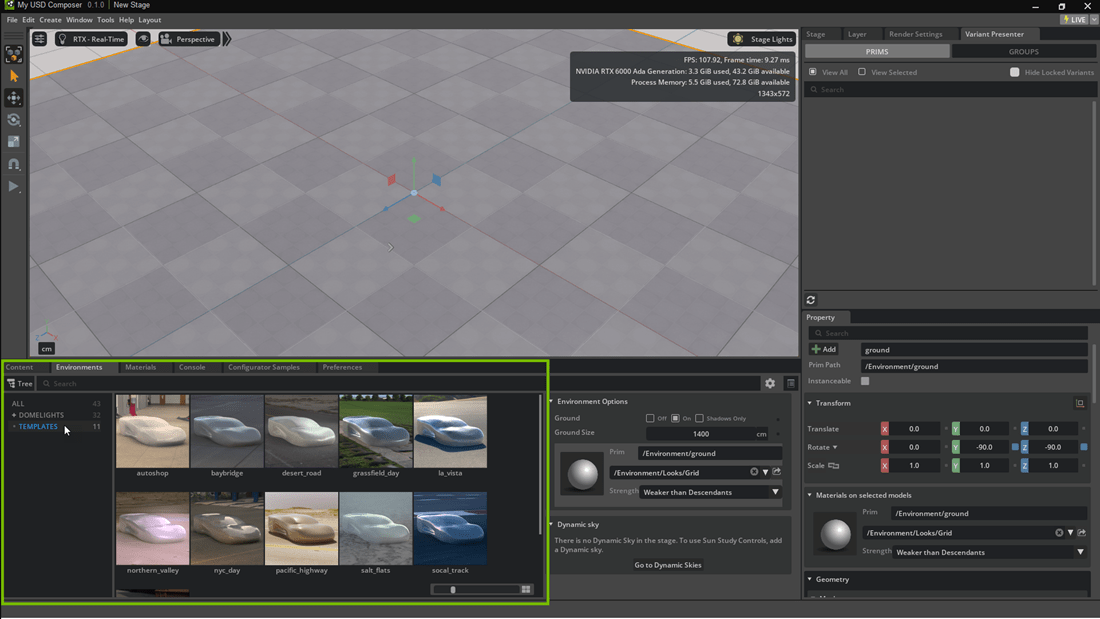The height and width of the screenshot is (619, 1100).
Task: Open Rotate order dropdown arrow
Action: [x=835, y=447]
